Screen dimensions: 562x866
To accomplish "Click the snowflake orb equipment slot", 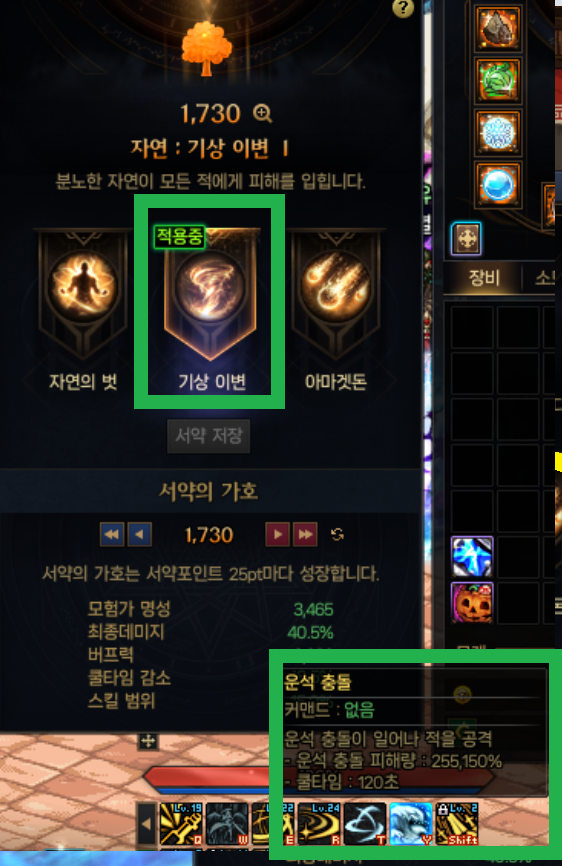I will (x=498, y=133).
